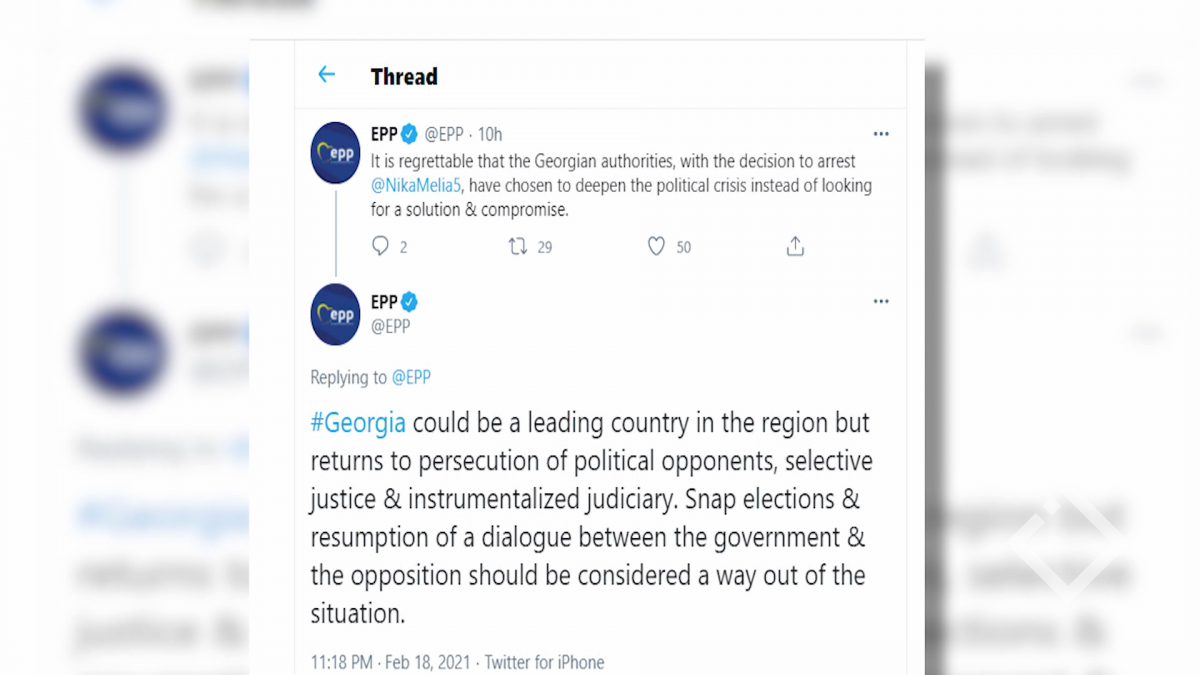This screenshot has height=675, width=1200.
Task: Click the @EPP handle below second name
Action: 391,326
